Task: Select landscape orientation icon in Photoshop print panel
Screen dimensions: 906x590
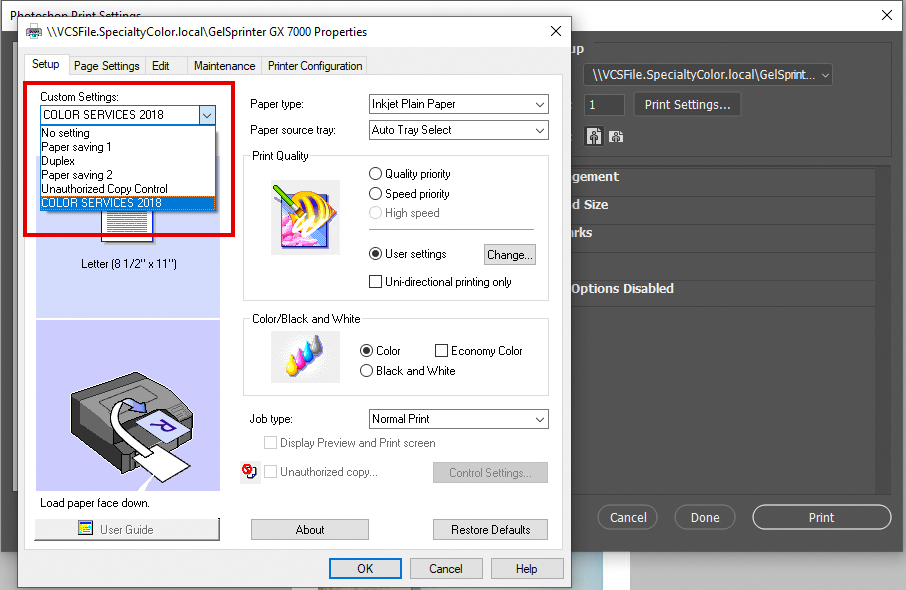Action: 617,137
